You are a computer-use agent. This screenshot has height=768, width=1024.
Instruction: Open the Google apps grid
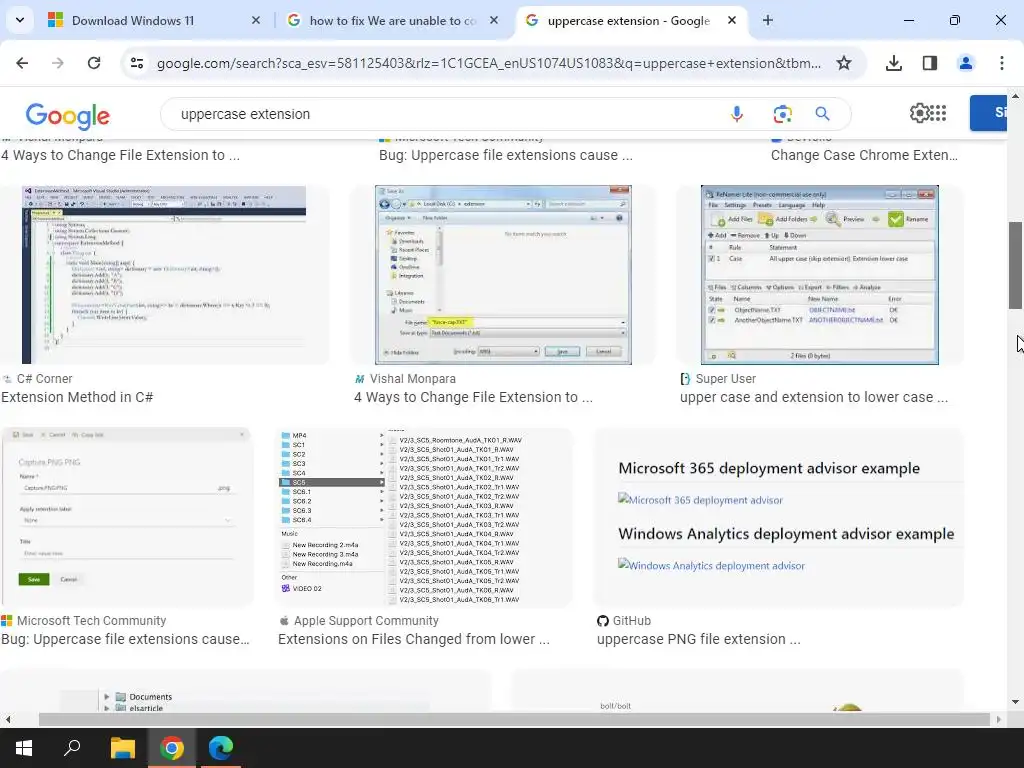click(x=938, y=113)
